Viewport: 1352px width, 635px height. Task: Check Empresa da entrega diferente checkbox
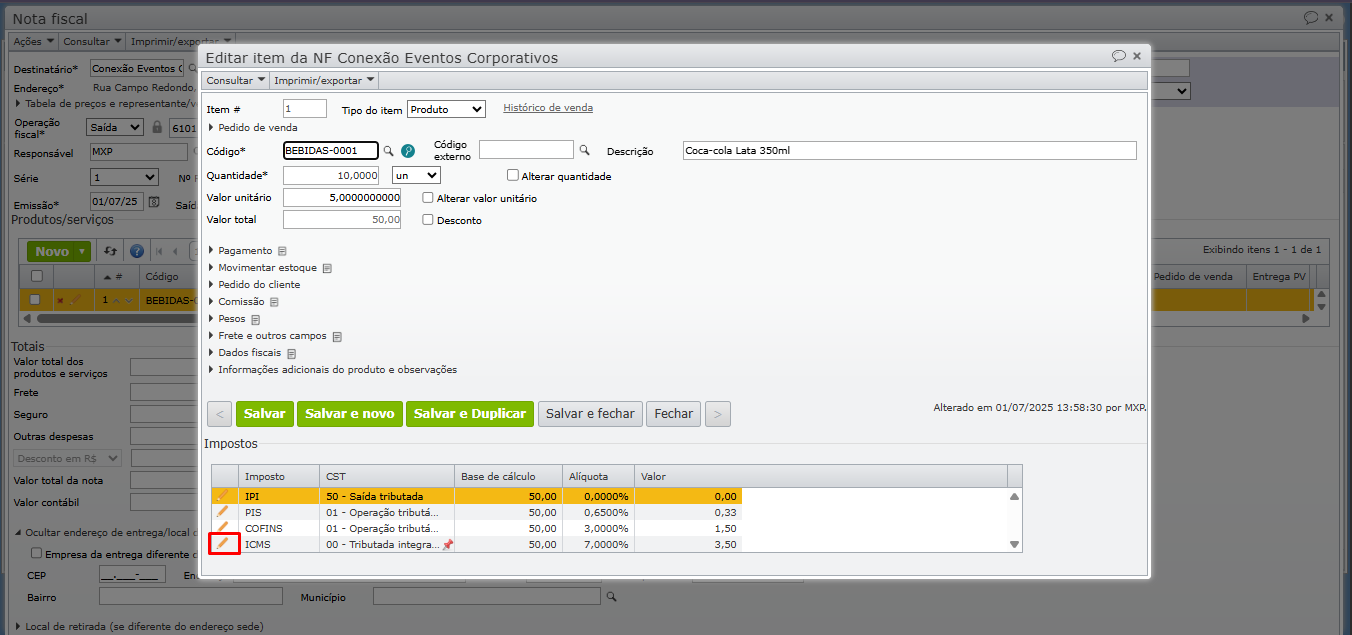point(37,553)
